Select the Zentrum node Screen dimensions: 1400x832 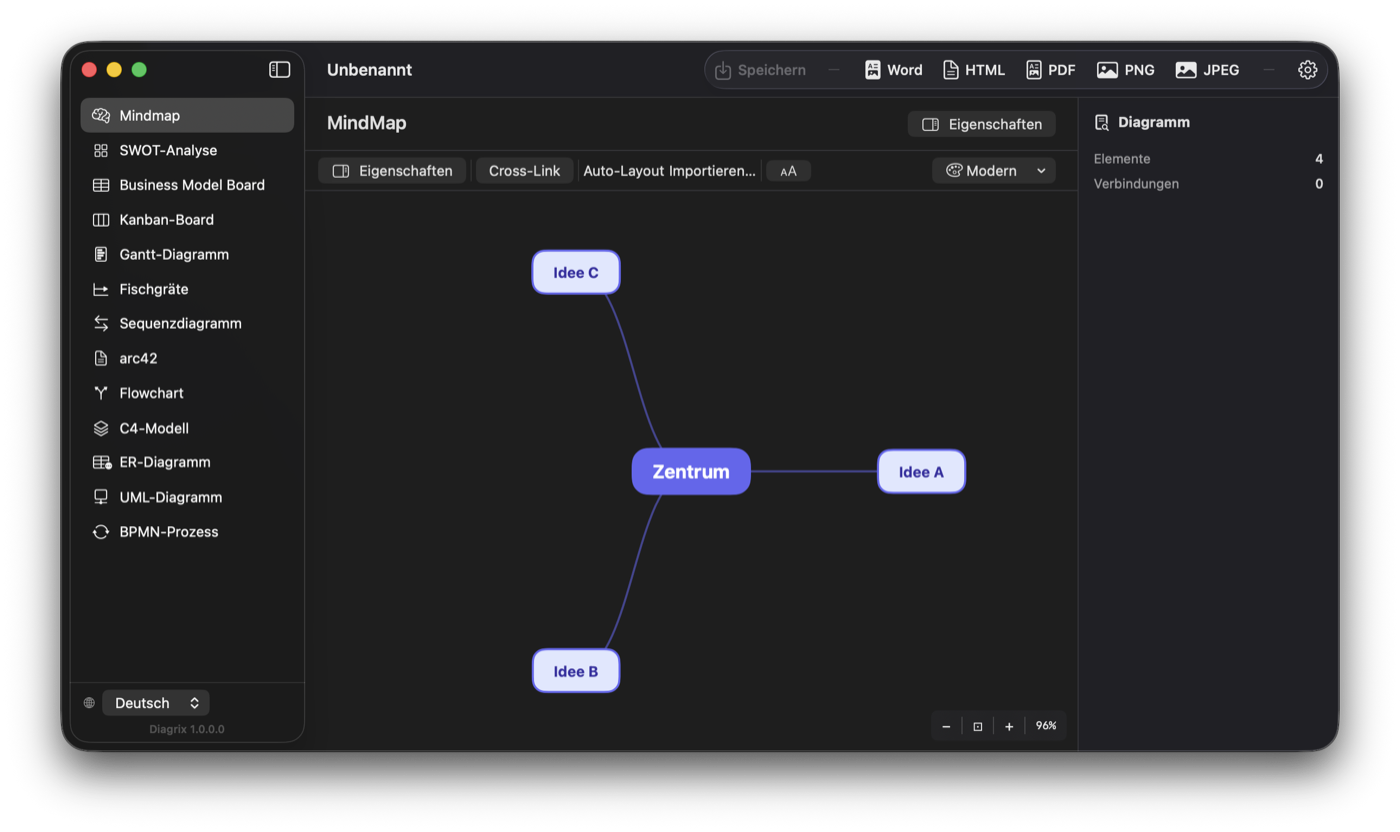click(x=691, y=471)
